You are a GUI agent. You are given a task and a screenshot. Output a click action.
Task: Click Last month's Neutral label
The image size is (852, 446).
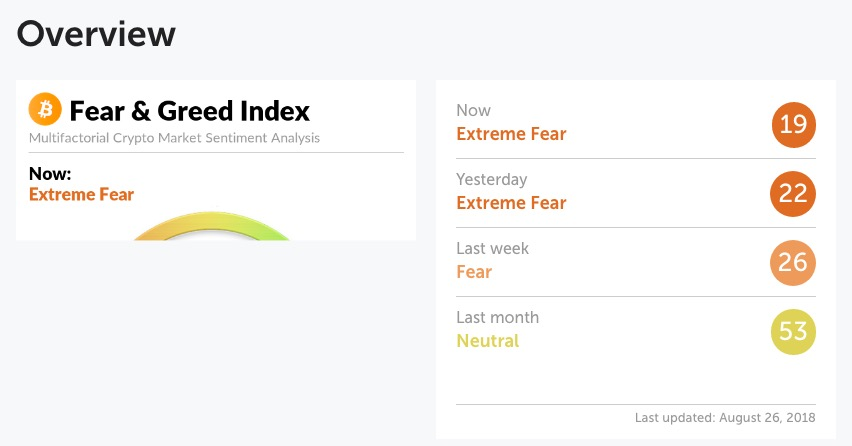pyautogui.click(x=488, y=341)
